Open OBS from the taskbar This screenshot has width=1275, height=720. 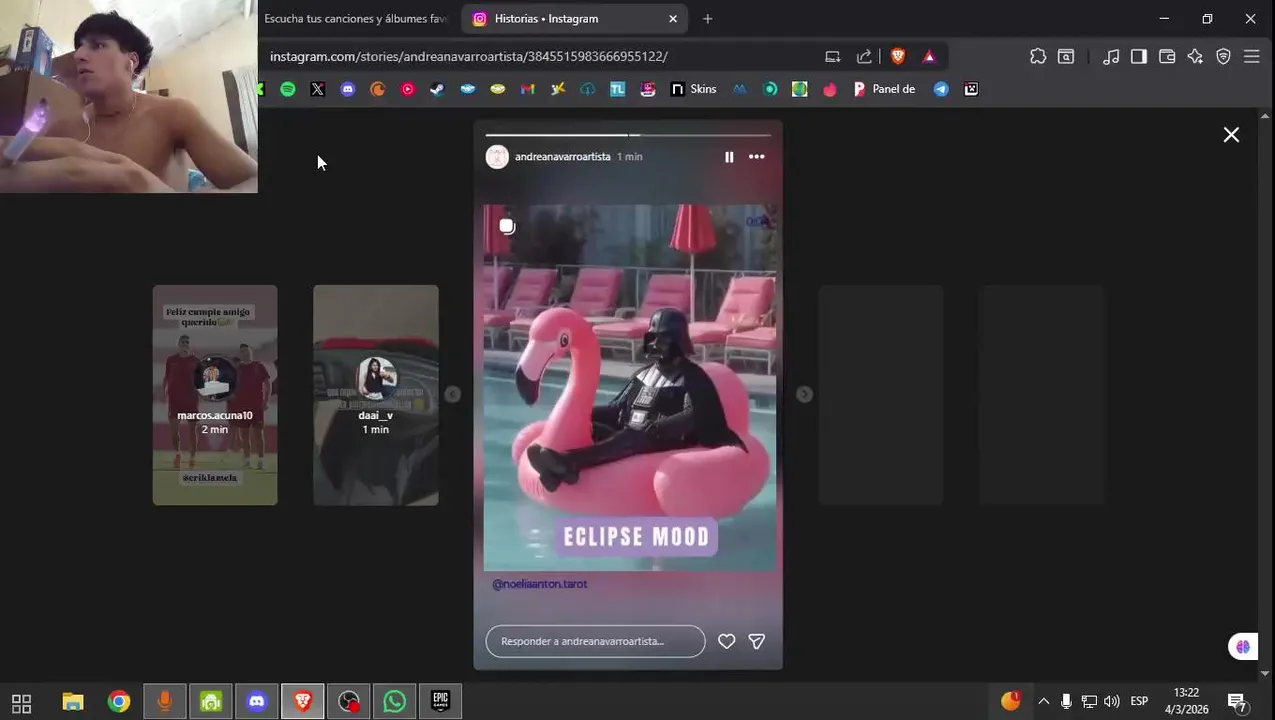[349, 702]
